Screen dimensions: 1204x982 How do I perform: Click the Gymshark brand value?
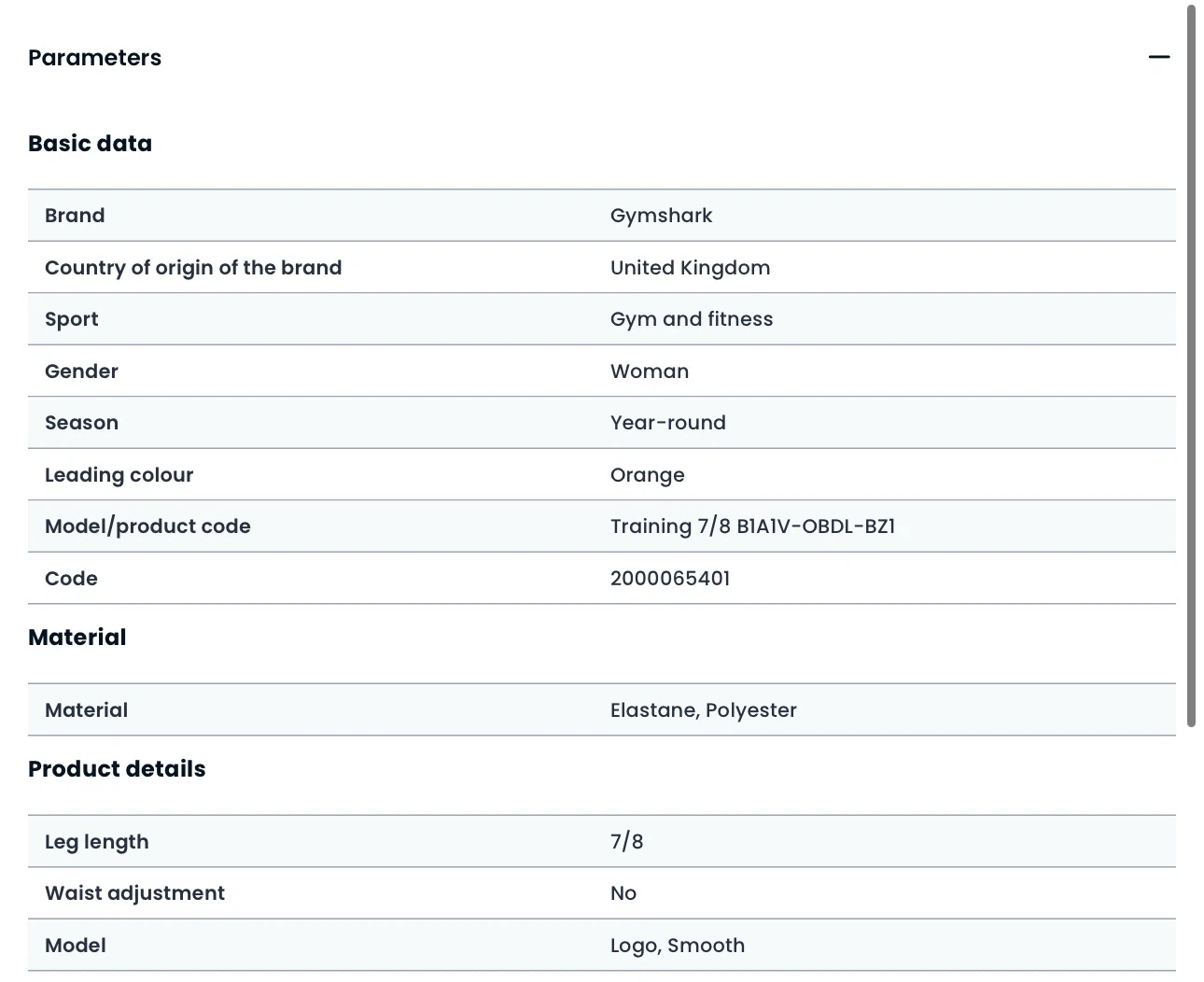661,216
